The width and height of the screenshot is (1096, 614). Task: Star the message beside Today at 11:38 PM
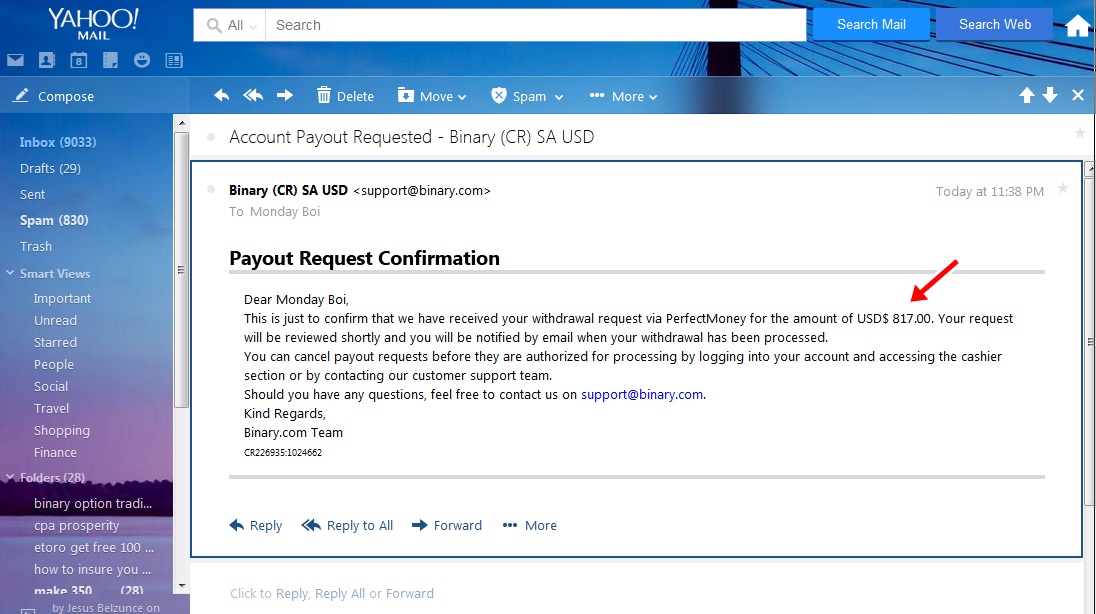1063,187
